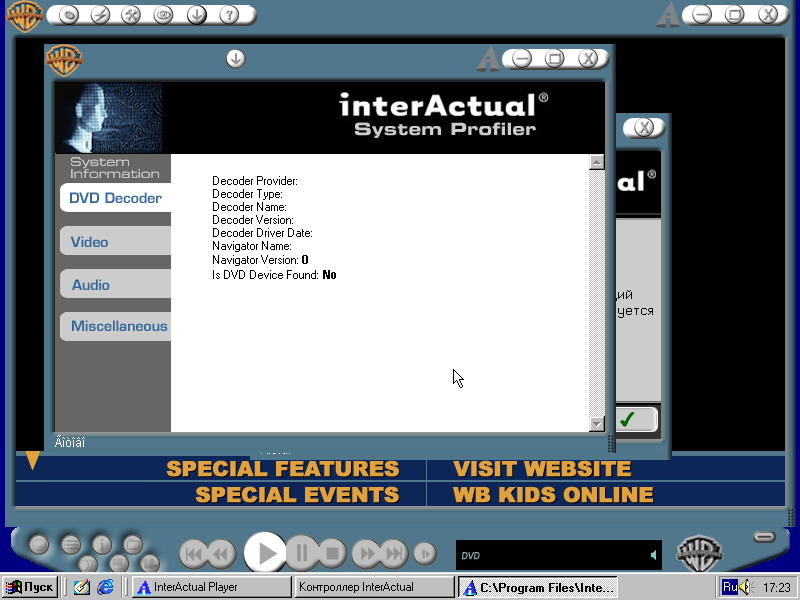Image resolution: width=800 pixels, height=600 pixels.
Task: Click the folder button on control panel
Action: [133, 544]
